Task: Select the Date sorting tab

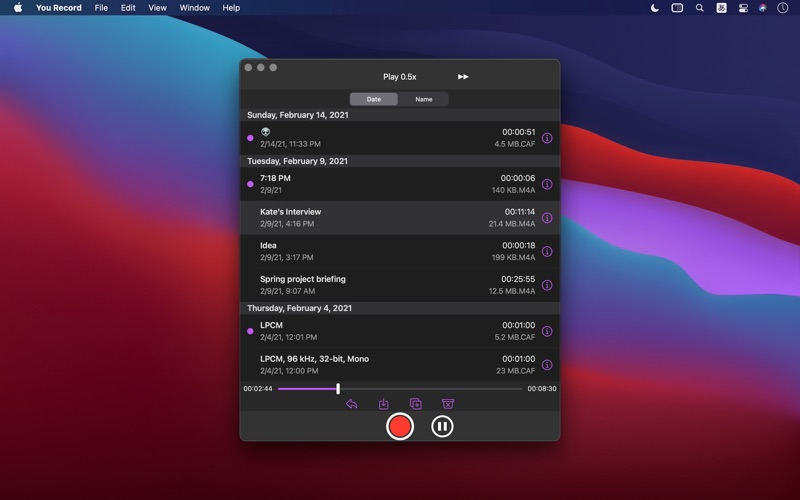Action: [374, 99]
